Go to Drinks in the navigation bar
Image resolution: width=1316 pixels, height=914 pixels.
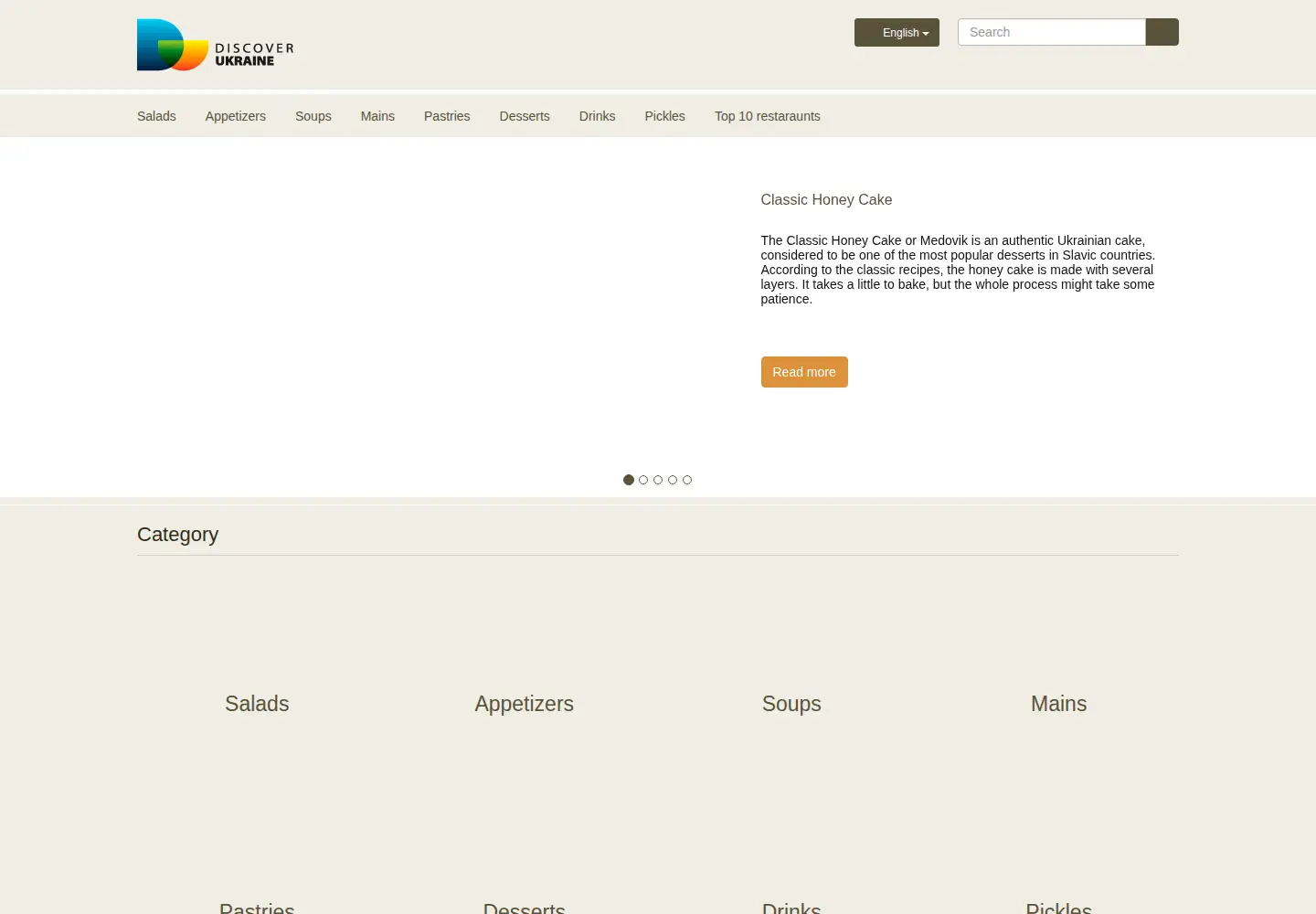click(x=598, y=116)
